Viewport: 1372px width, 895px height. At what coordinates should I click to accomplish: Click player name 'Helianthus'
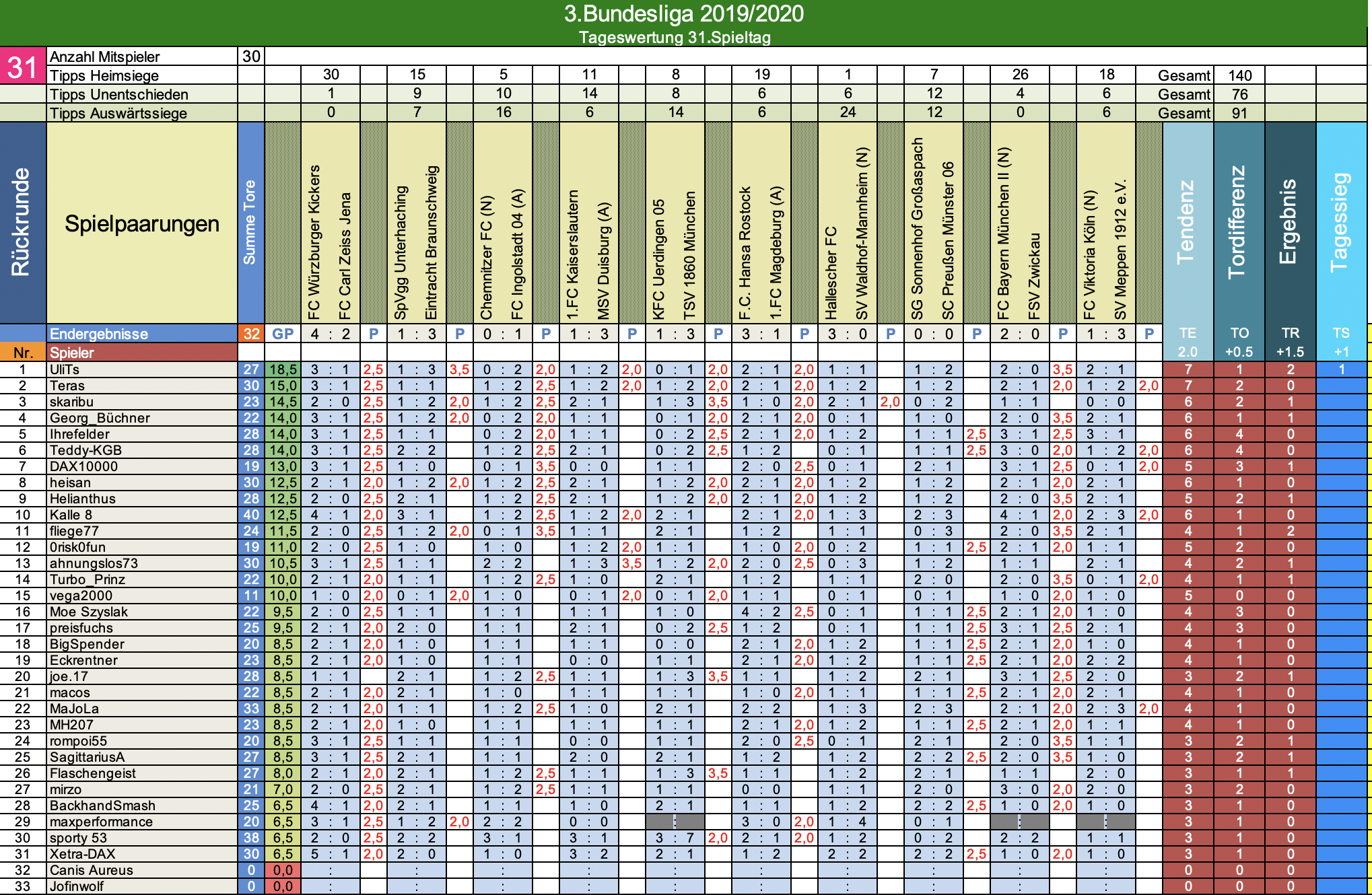click(83, 499)
